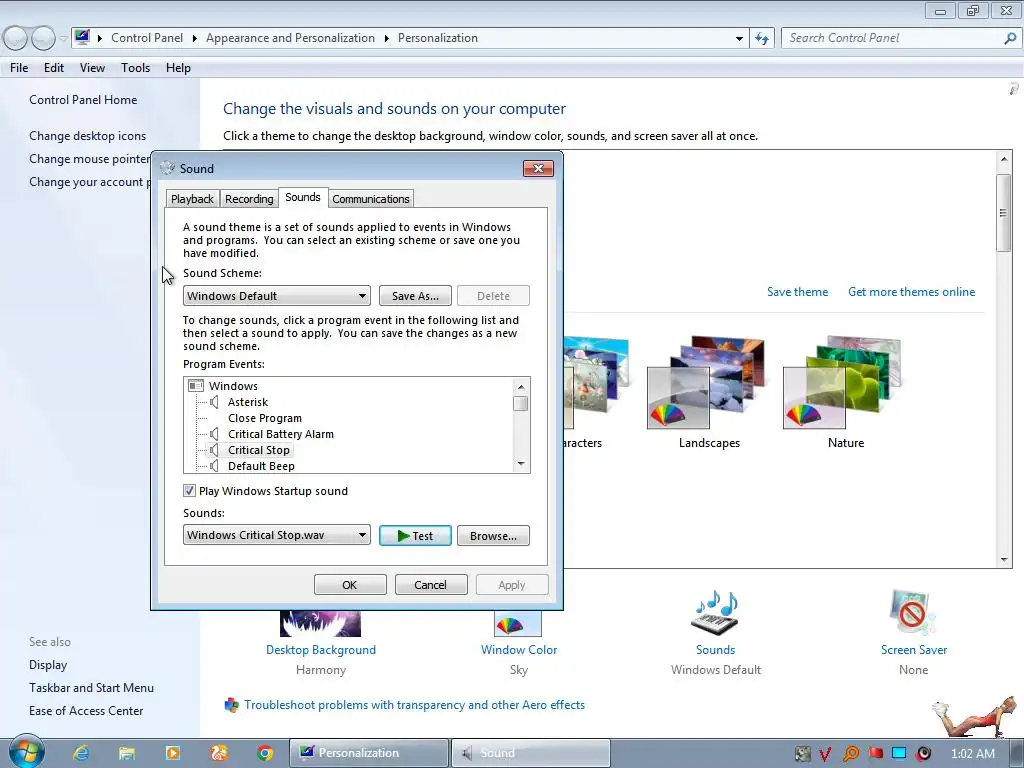Click the leftmost system tray icon
Screen dimensions: 1024x768
803,754
